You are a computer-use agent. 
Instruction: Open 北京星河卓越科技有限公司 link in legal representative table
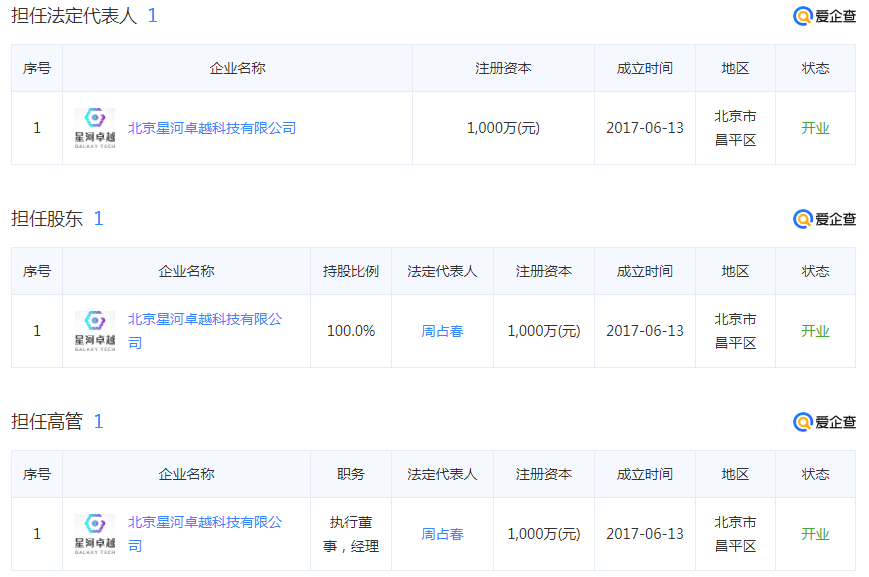click(212, 128)
